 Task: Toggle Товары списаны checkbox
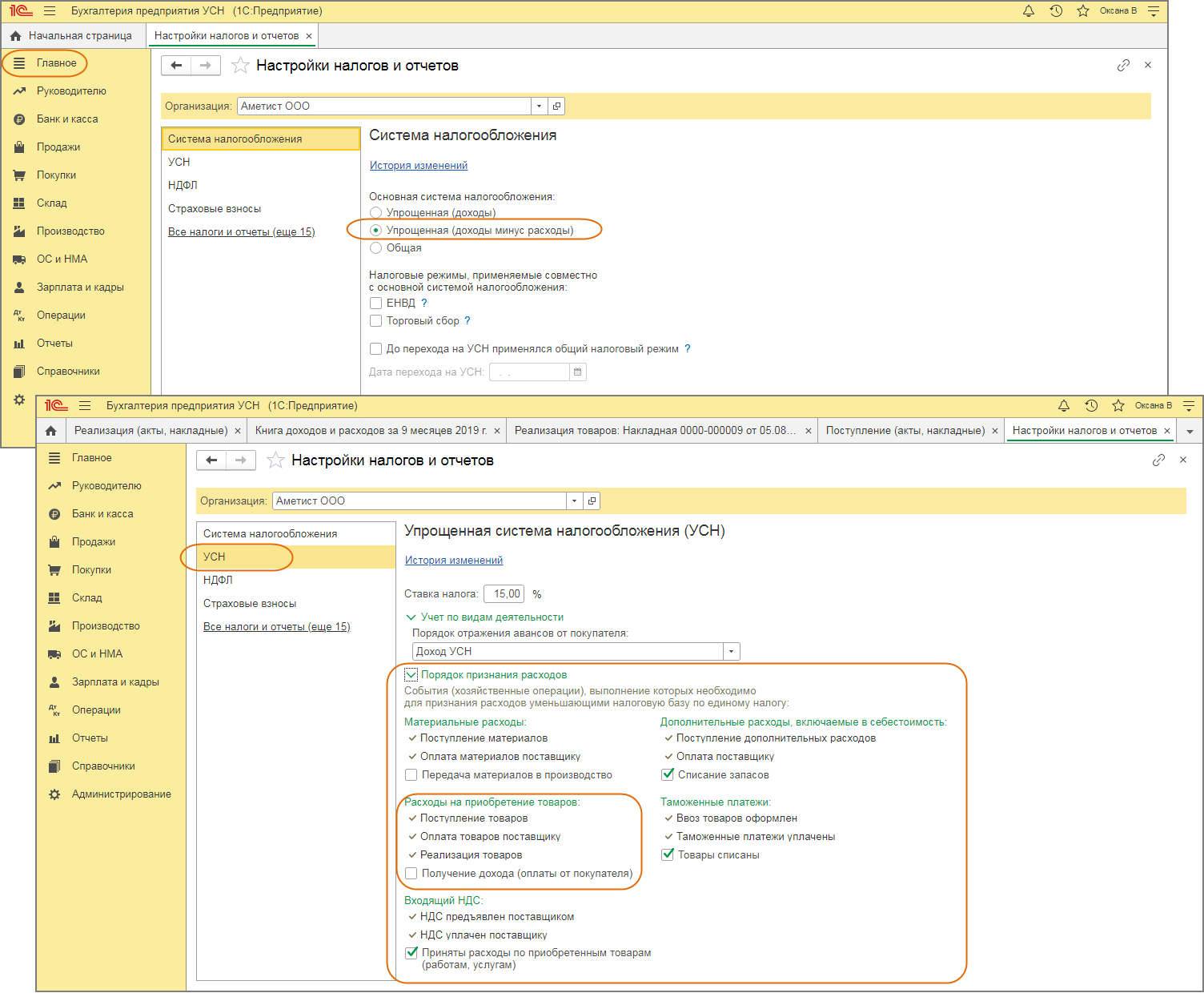667,855
